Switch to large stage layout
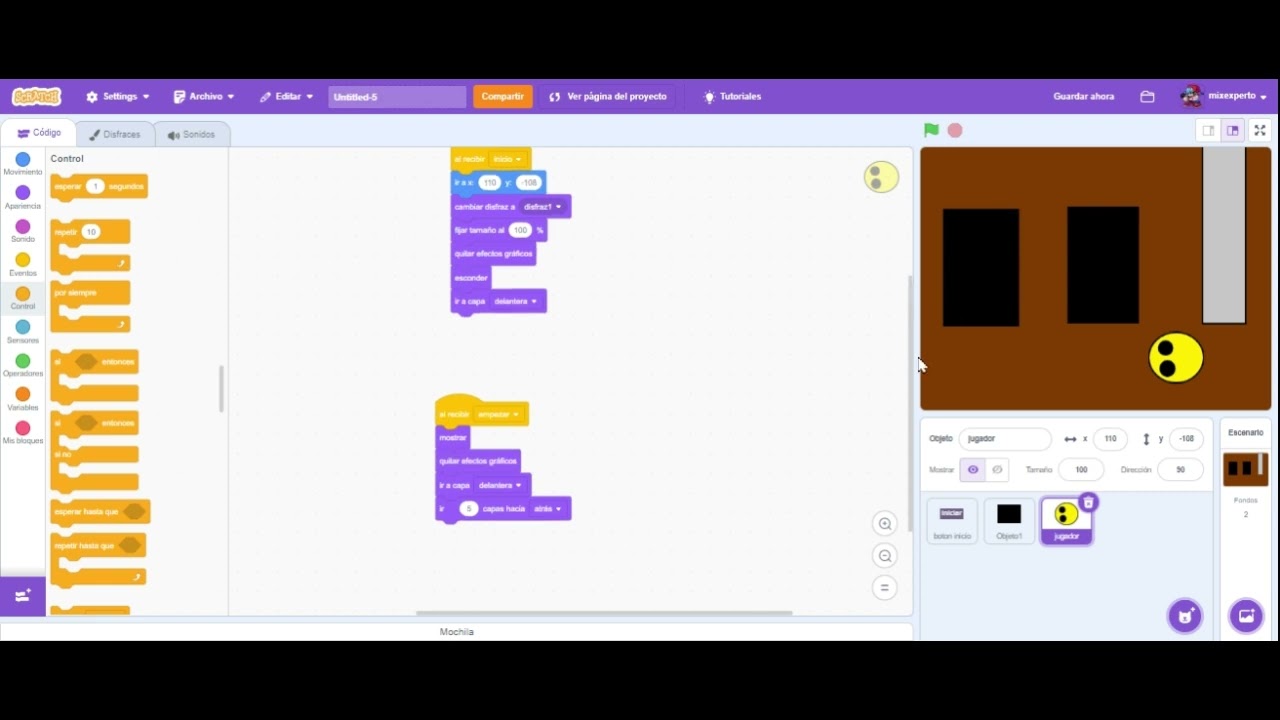The width and height of the screenshot is (1280, 720). 1233,130
